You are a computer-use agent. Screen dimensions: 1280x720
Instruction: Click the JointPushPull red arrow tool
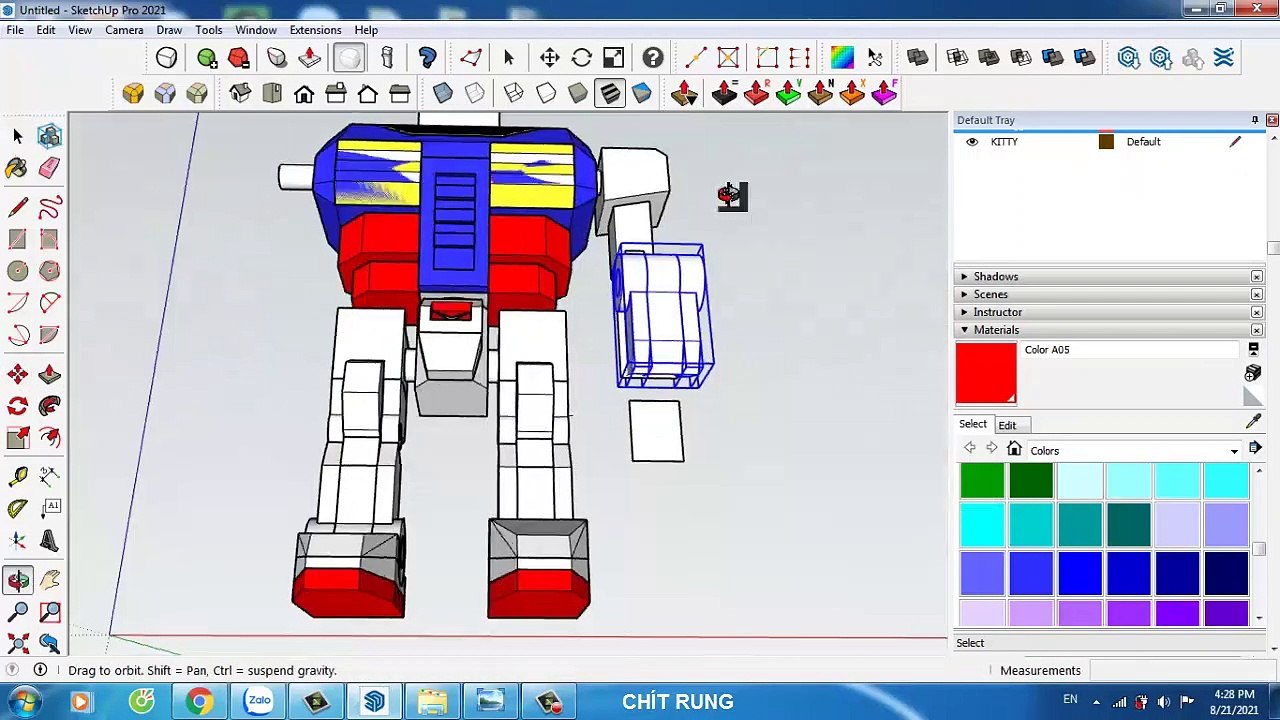(x=685, y=94)
